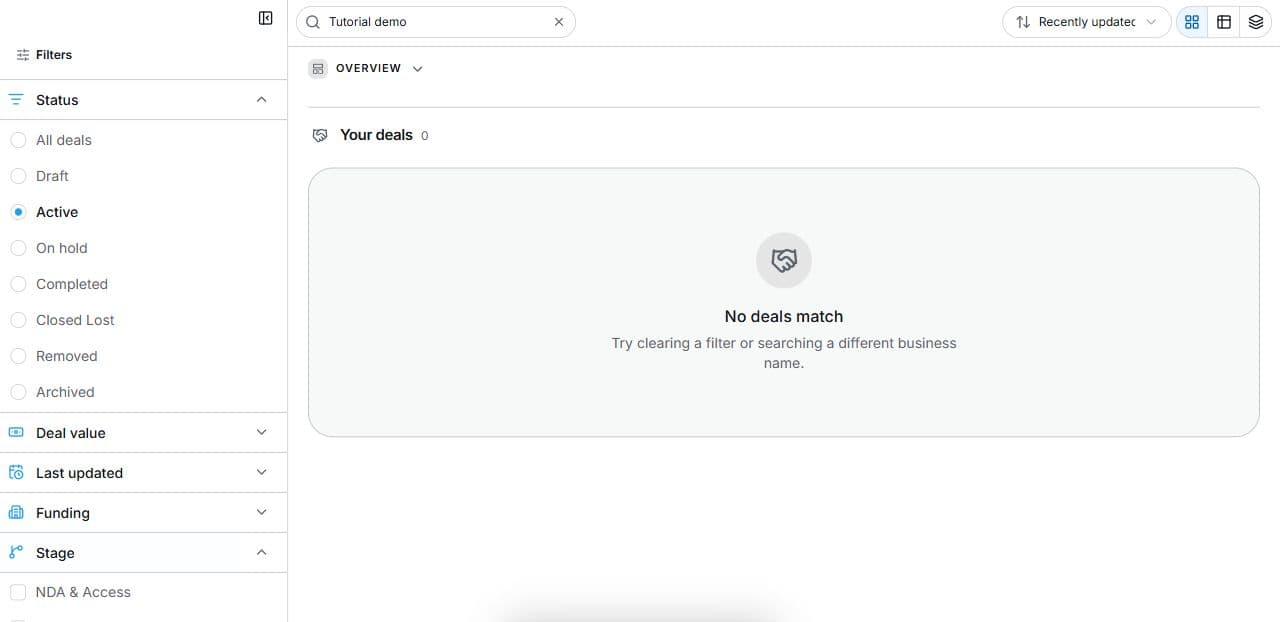Expand the Deal value filter section
Screen dimensions: 1280x622
(143, 433)
